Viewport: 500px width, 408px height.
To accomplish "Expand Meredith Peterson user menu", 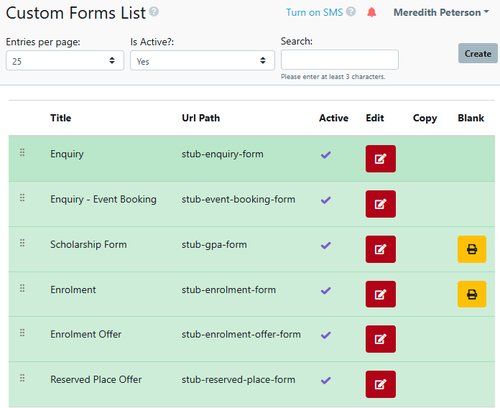I will point(441,13).
